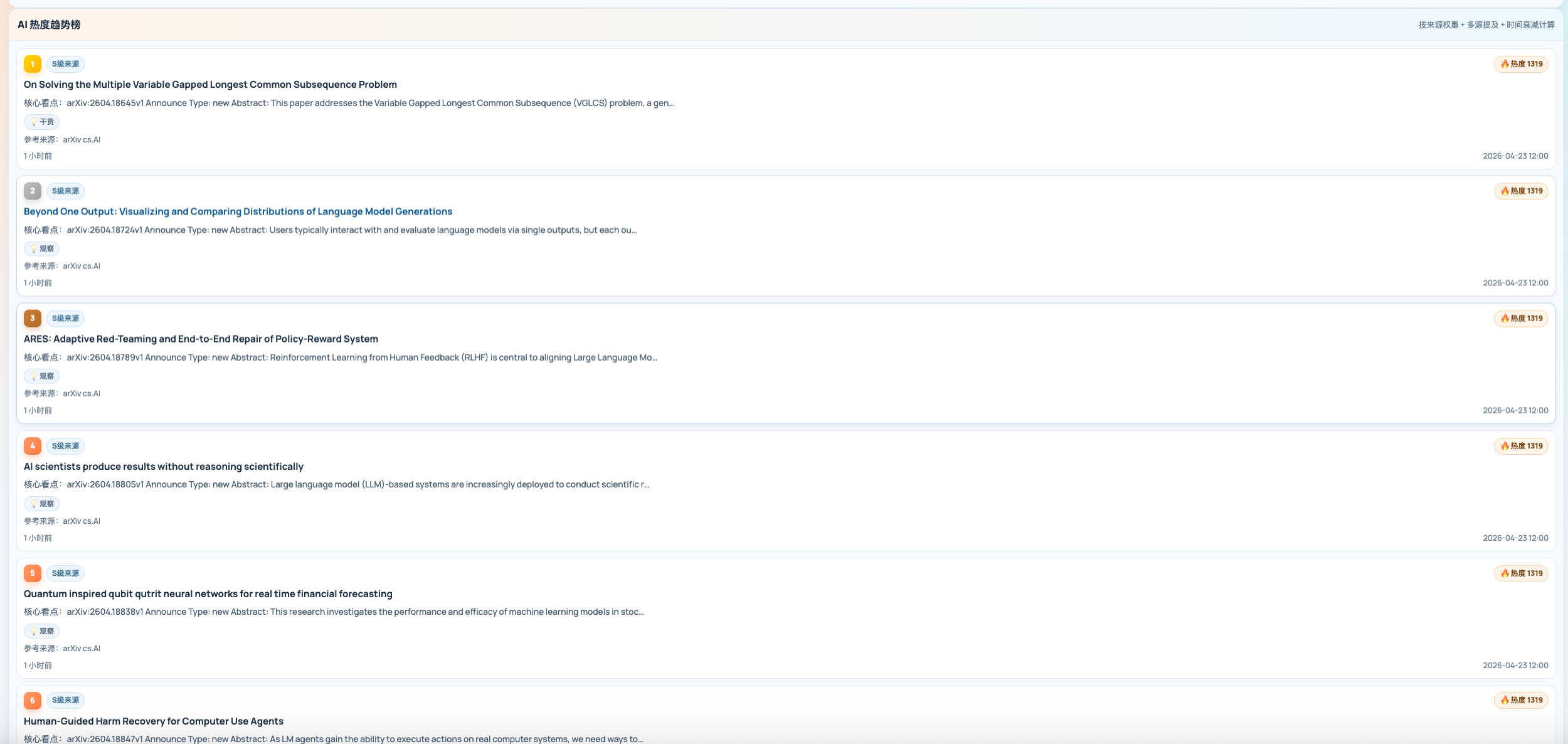
Task: Click '参考来源: arXiv cs.AI' on Quantum inspired card
Action: pos(62,648)
